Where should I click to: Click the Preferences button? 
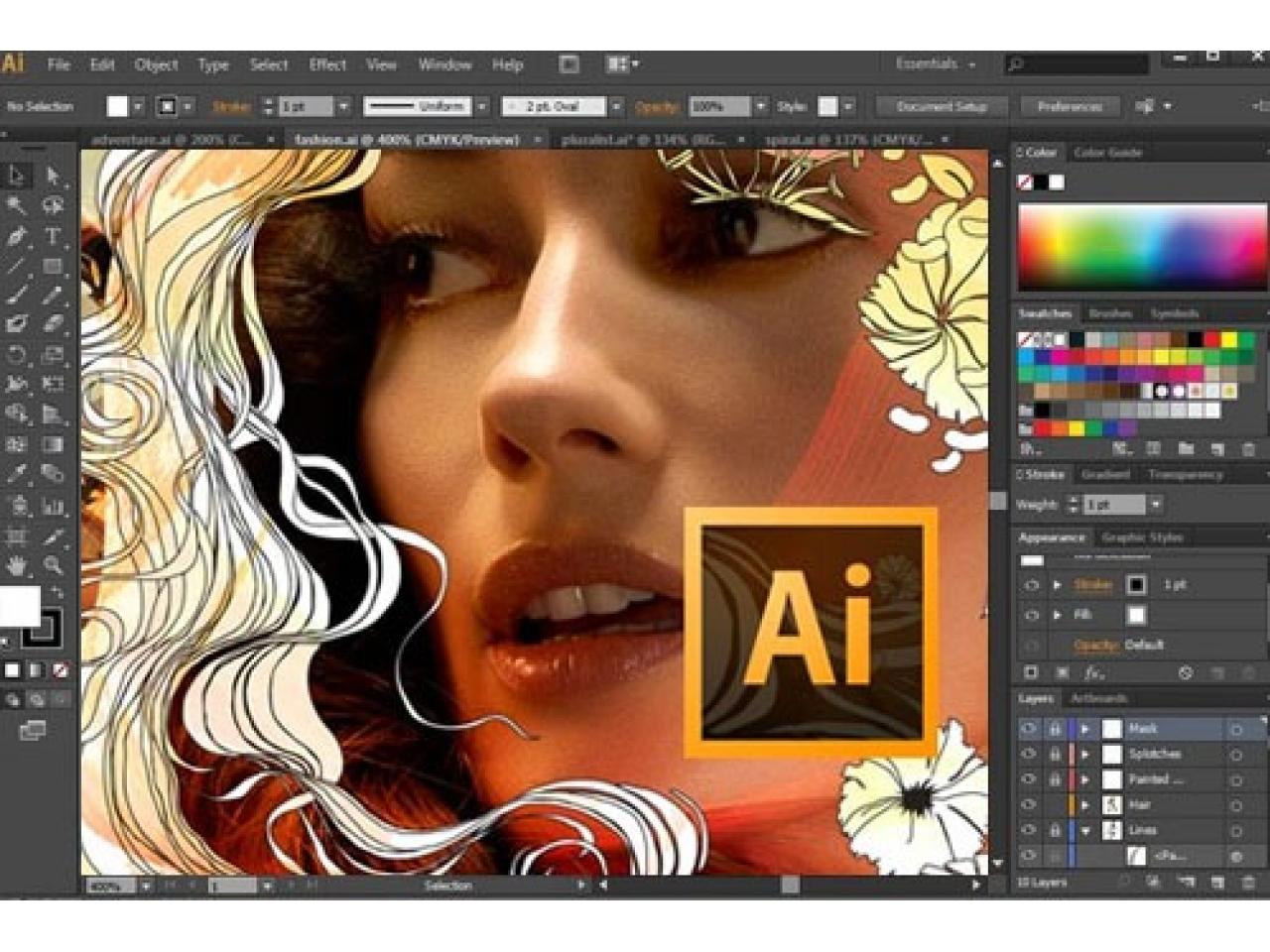tap(1070, 106)
